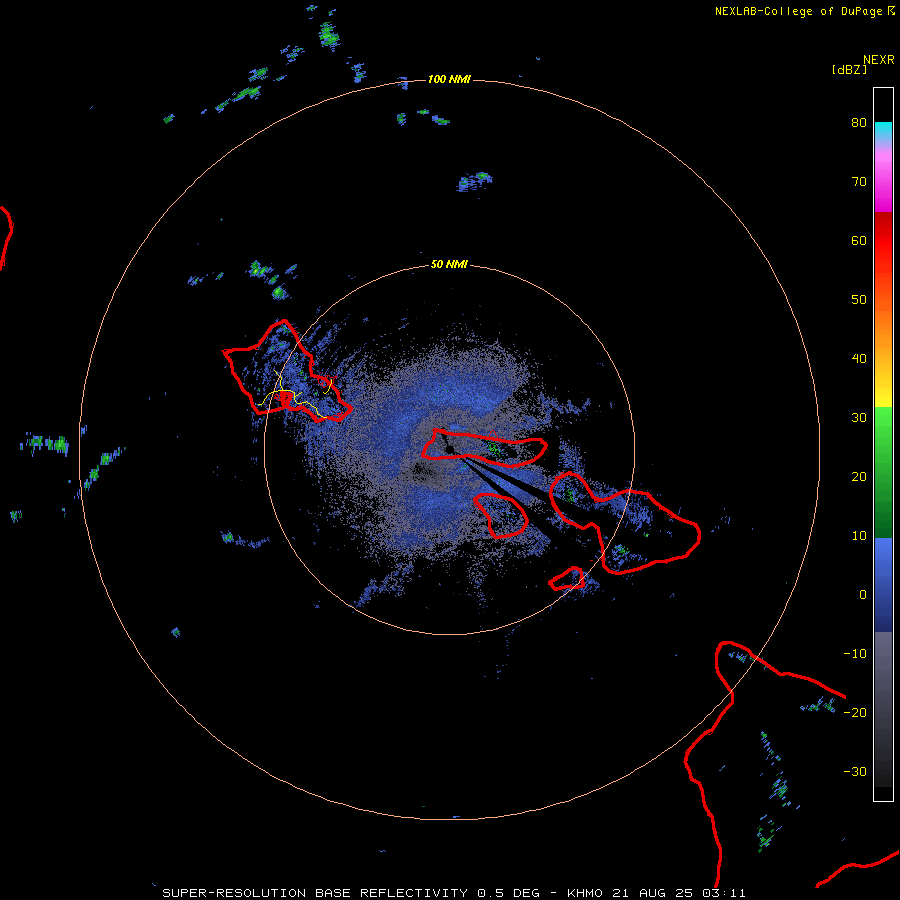Click the 100 NMI range ring label
This screenshot has width=900, height=900.
(449, 79)
